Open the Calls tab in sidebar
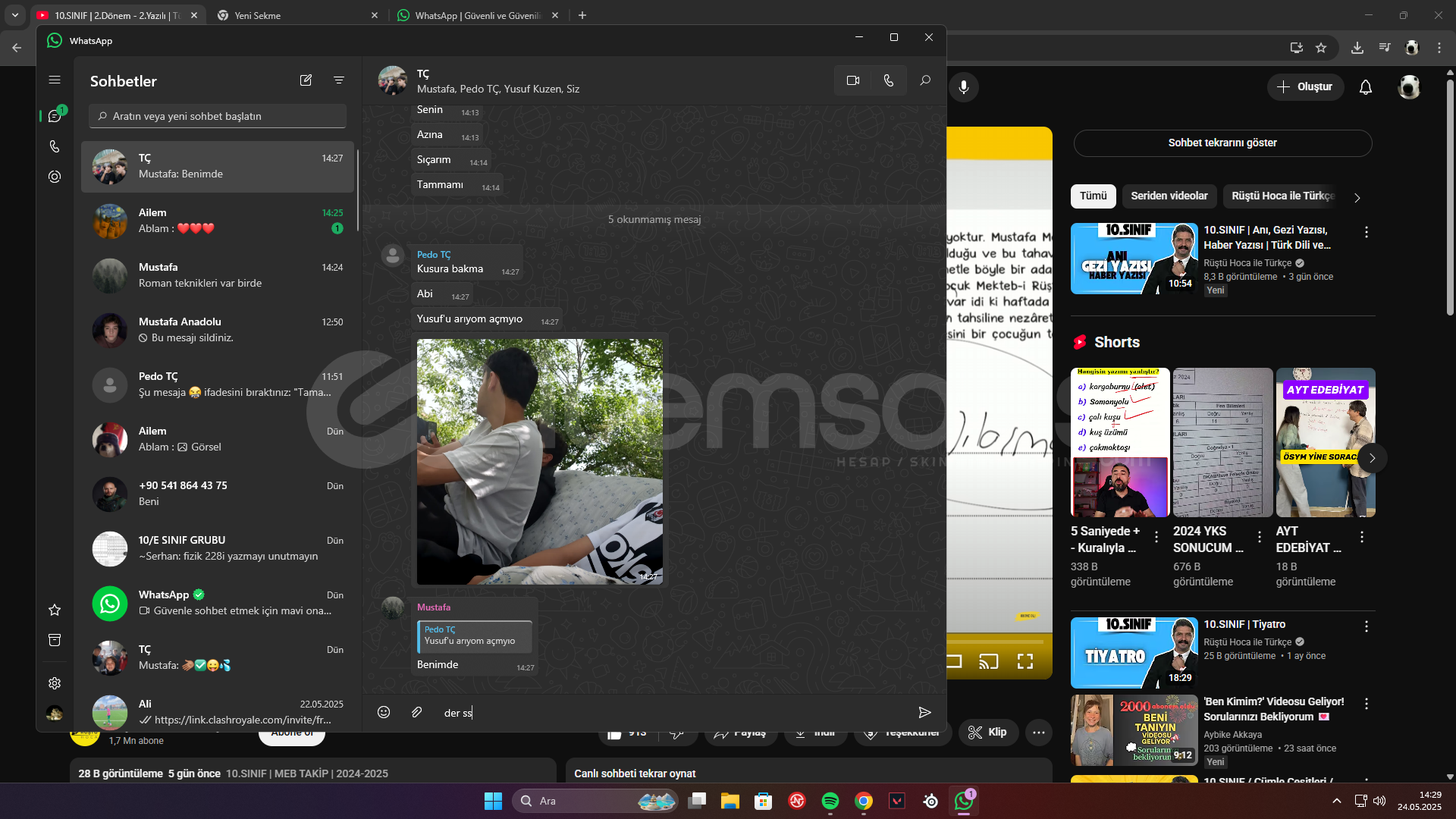The height and width of the screenshot is (819, 1456). point(55,146)
